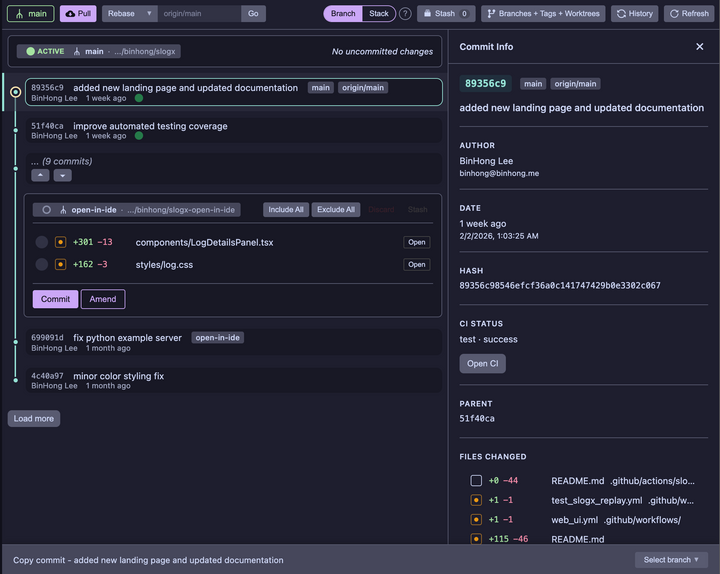The height and width of the screenshot is (574, 720).
Task: Open test_slogx_replay.yml in files changed
Action: [x=596, y=501]
